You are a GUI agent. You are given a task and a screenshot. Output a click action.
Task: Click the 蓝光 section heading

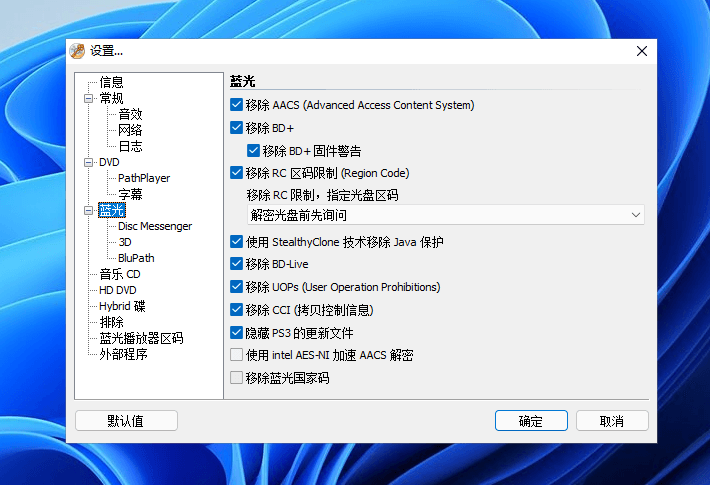(x=243, y=81)
